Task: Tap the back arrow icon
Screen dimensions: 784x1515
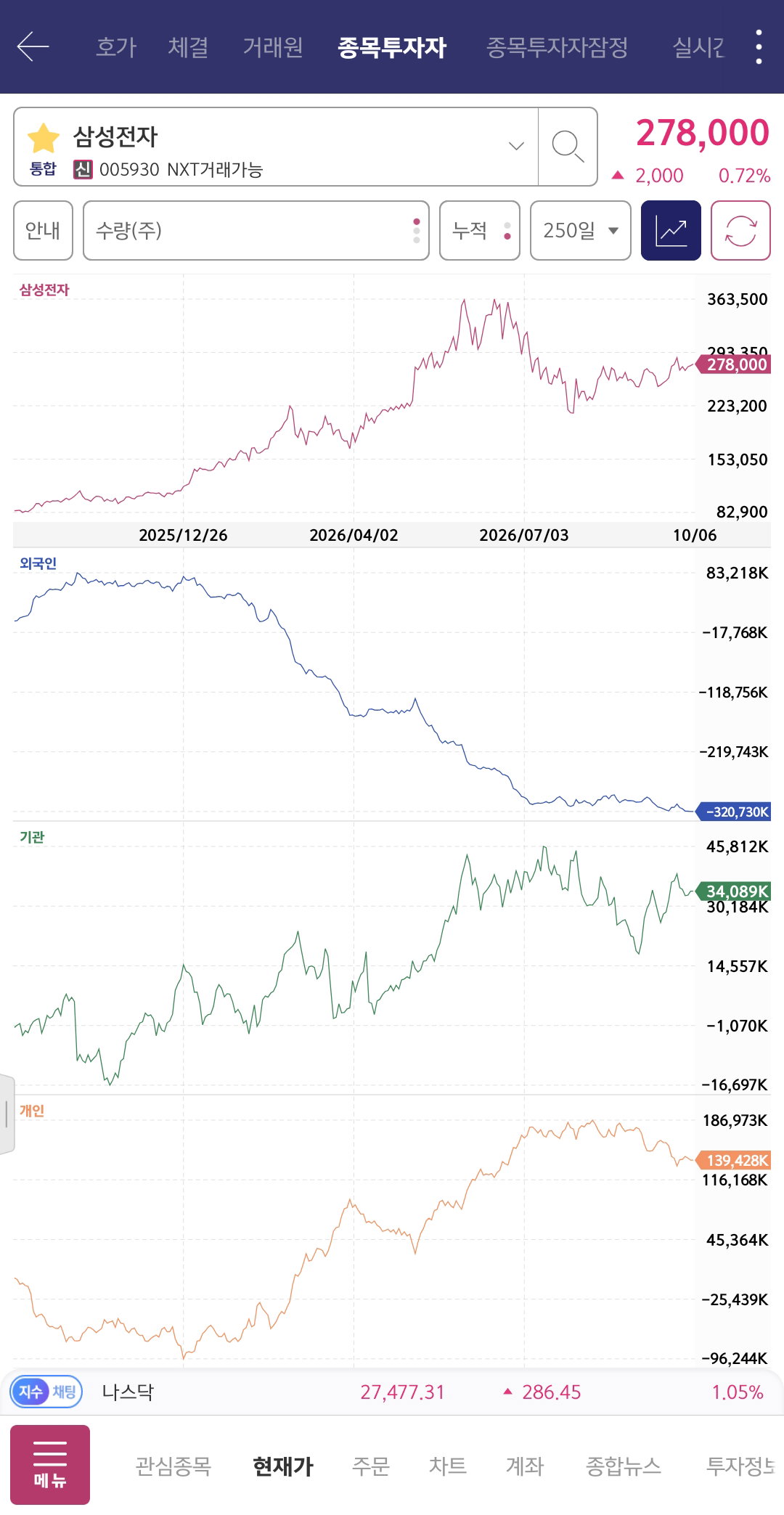Action: point(33,47)
